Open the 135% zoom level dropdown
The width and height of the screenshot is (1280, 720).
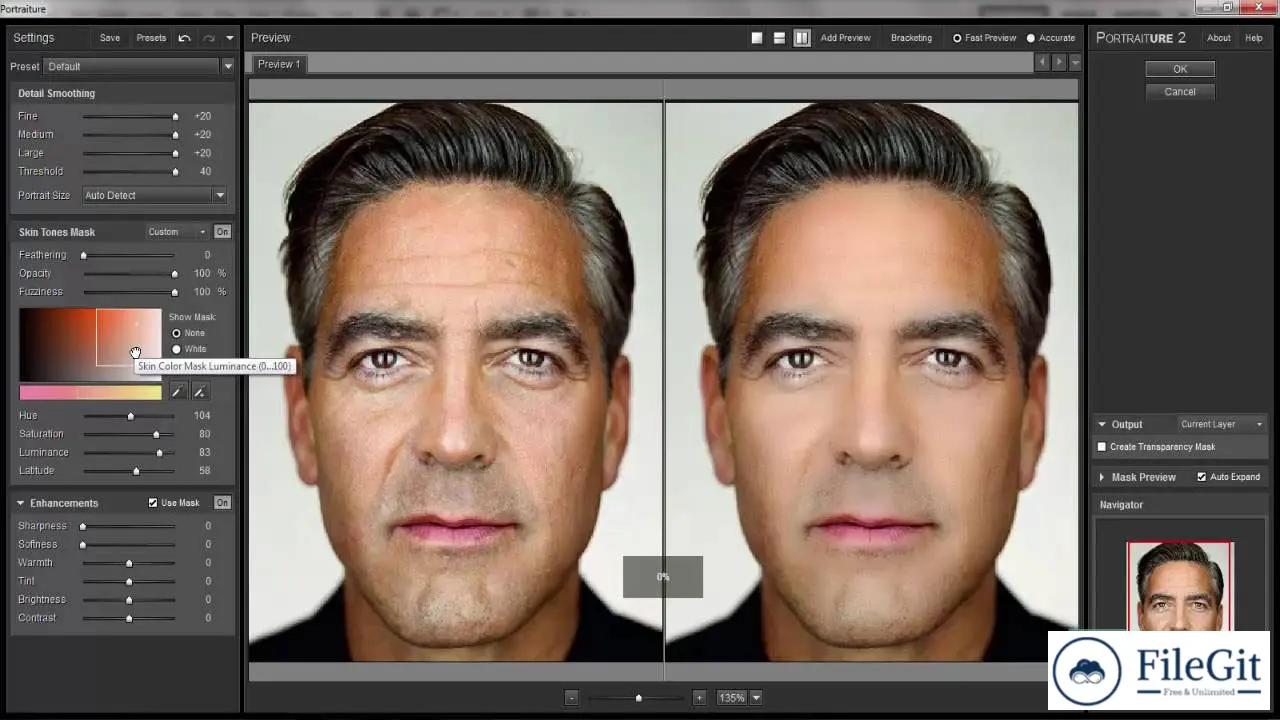tap(756, 698)
